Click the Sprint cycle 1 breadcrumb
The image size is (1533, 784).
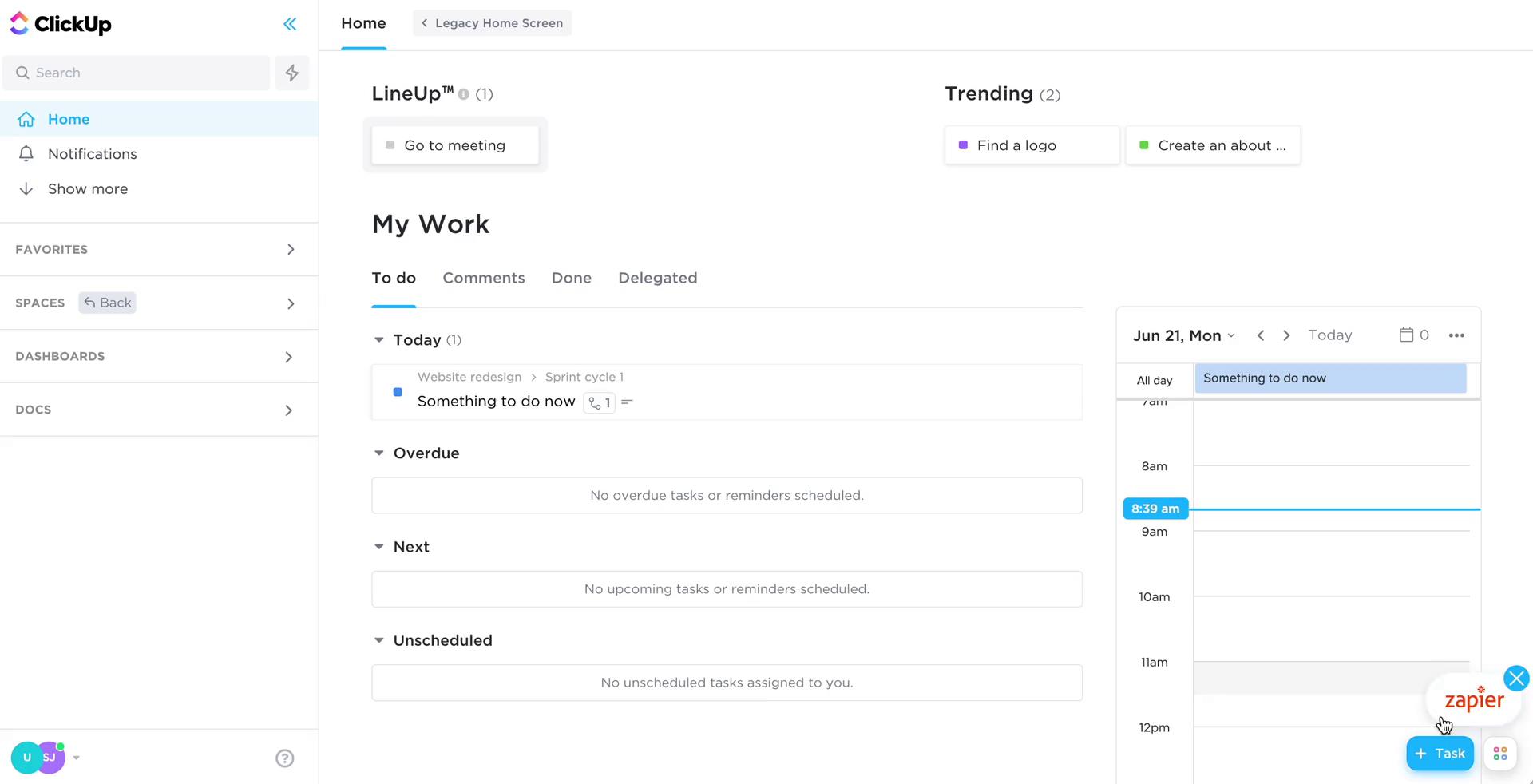(x=584, y=377)
